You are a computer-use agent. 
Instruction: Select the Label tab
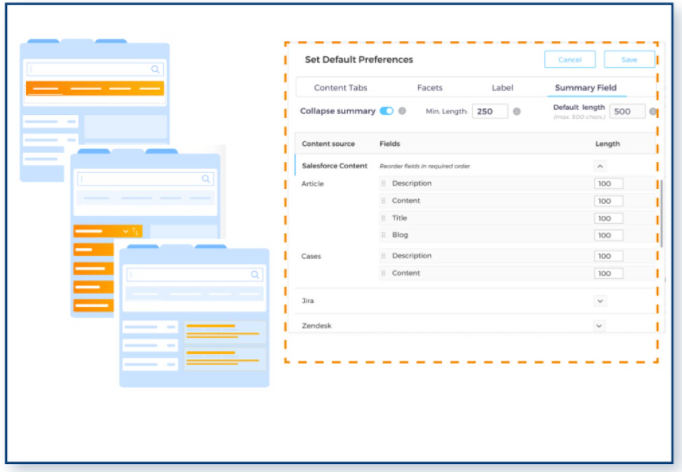point(503,88)
